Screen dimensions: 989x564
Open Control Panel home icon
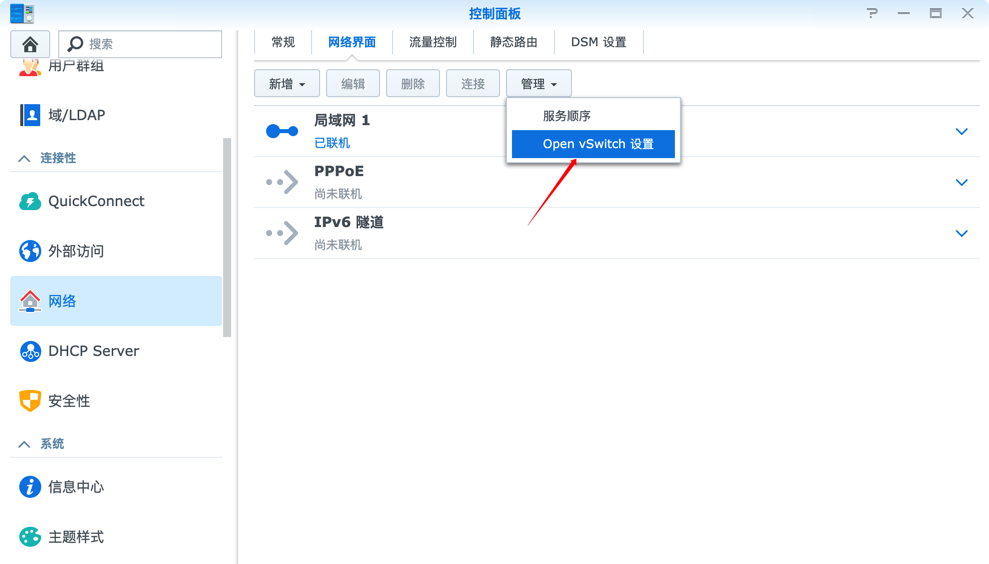tap(30, 44)
